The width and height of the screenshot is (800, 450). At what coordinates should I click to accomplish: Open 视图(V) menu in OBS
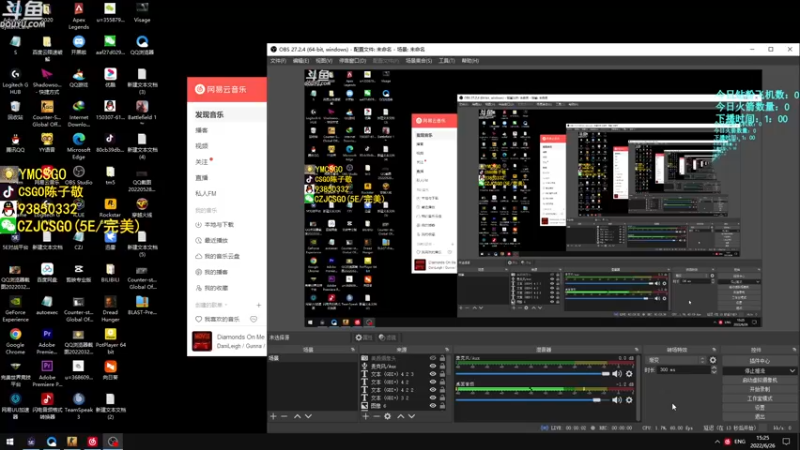click(x=324, y=61)
